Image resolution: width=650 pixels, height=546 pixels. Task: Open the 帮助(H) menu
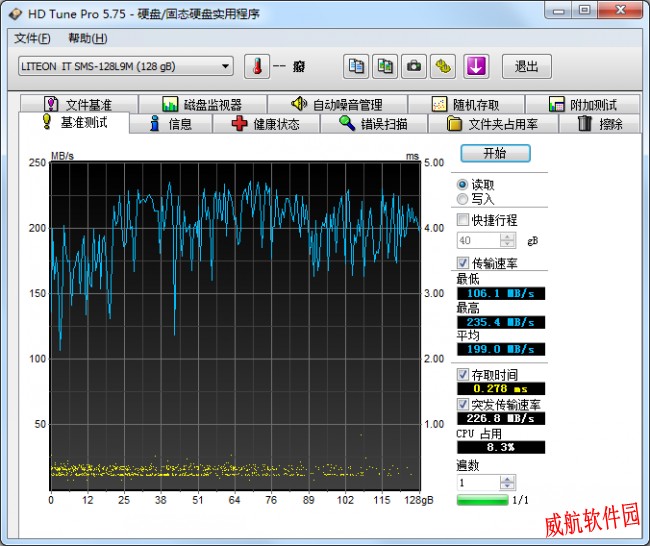pyautogui.click(x=88, y=39)
